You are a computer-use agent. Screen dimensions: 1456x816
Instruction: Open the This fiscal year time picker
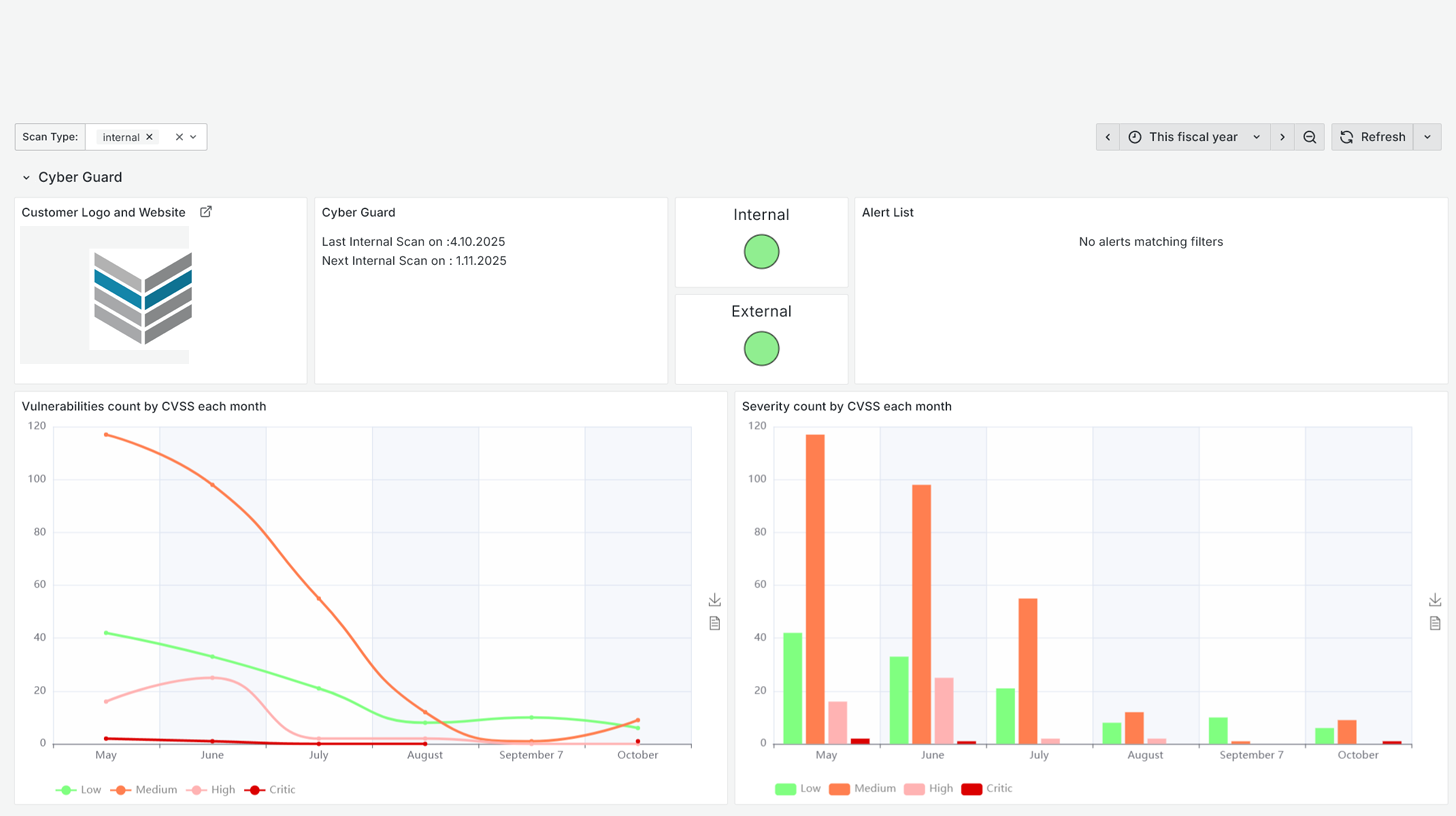(1195, 137)
